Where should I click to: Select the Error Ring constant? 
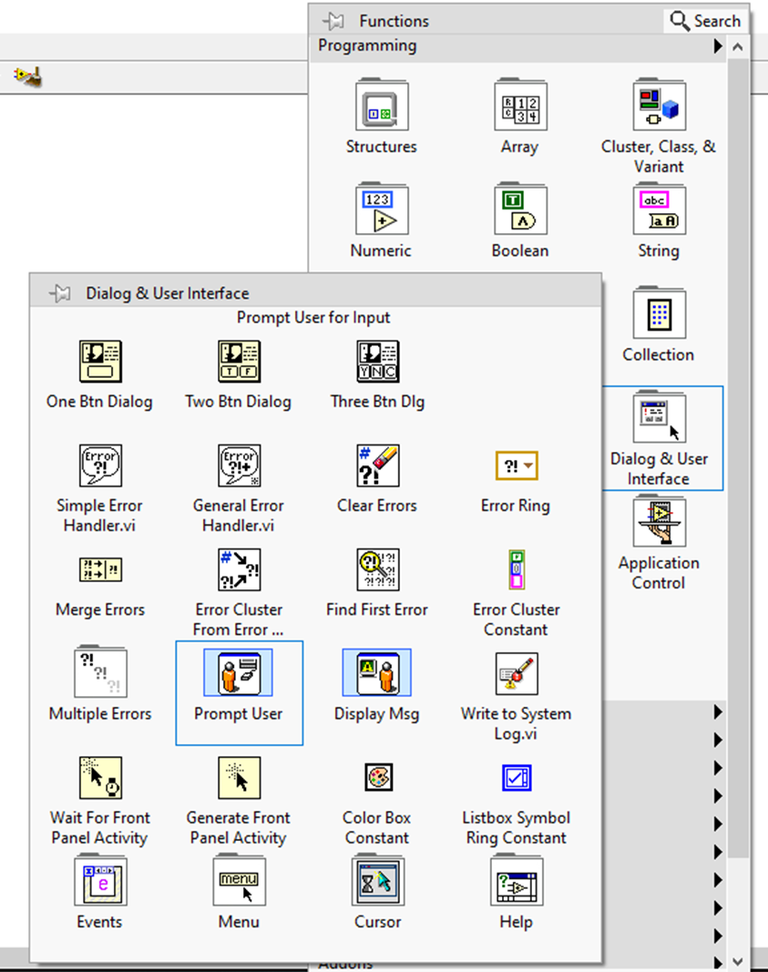click(x=516, y=466)
